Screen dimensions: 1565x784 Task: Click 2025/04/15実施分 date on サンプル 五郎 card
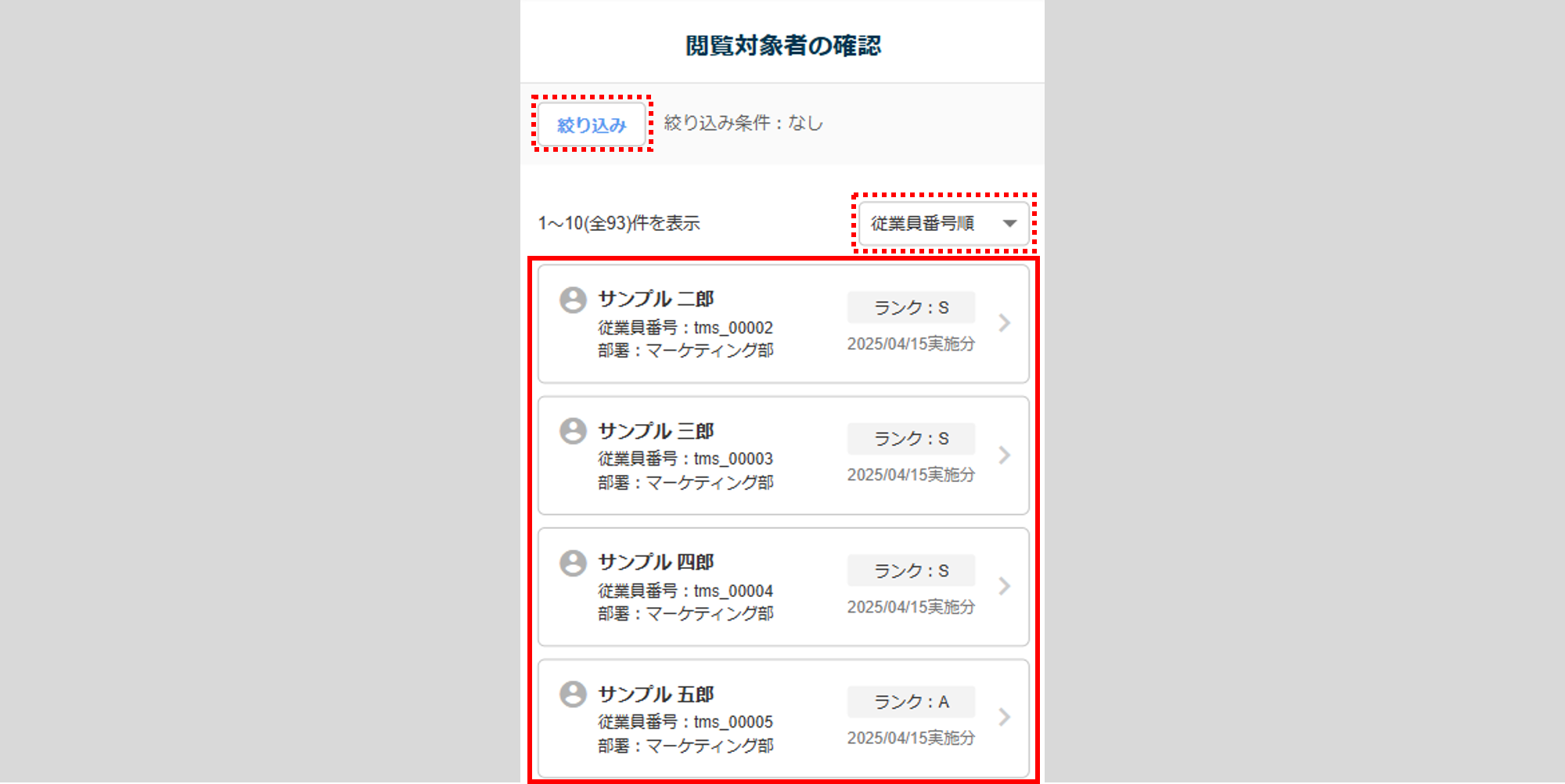pos(911,738)
